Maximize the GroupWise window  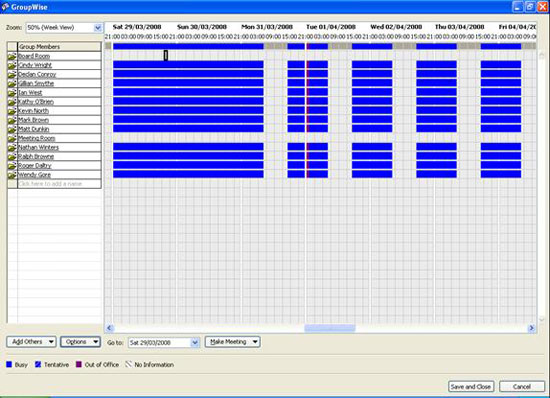pyautogui.click(x=530, y=7)
